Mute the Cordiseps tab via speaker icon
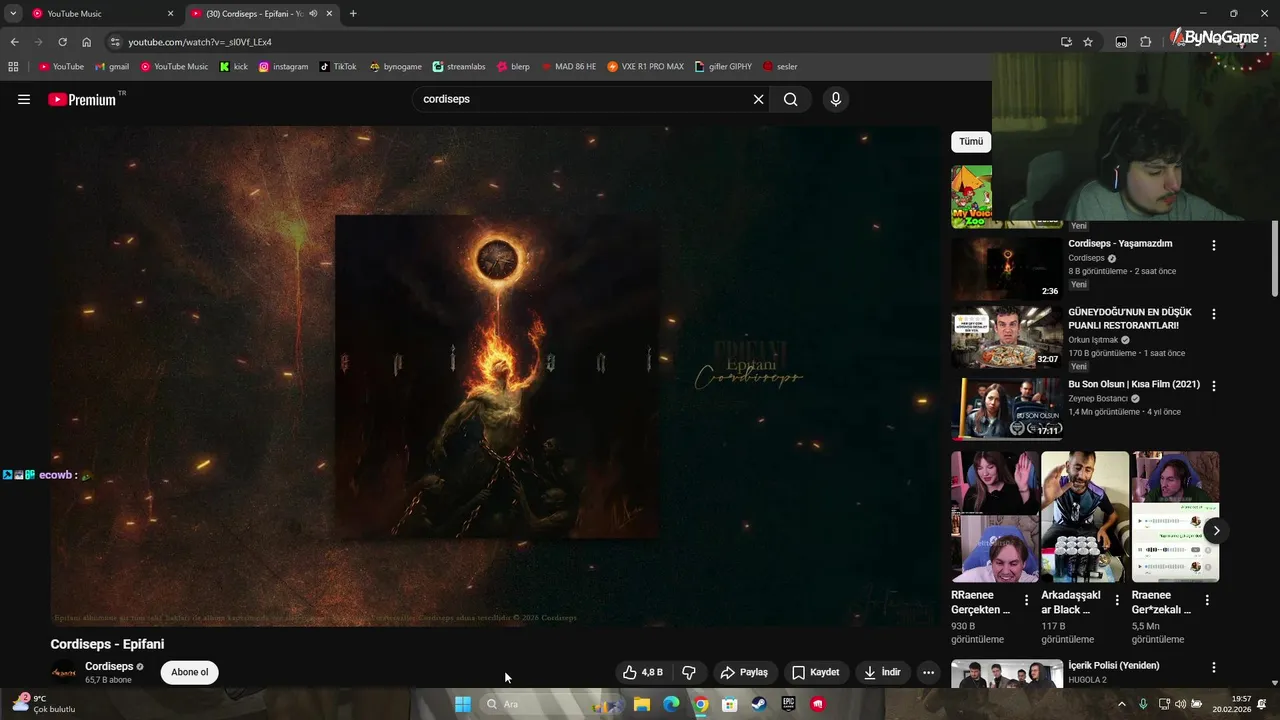 point(313,14)
